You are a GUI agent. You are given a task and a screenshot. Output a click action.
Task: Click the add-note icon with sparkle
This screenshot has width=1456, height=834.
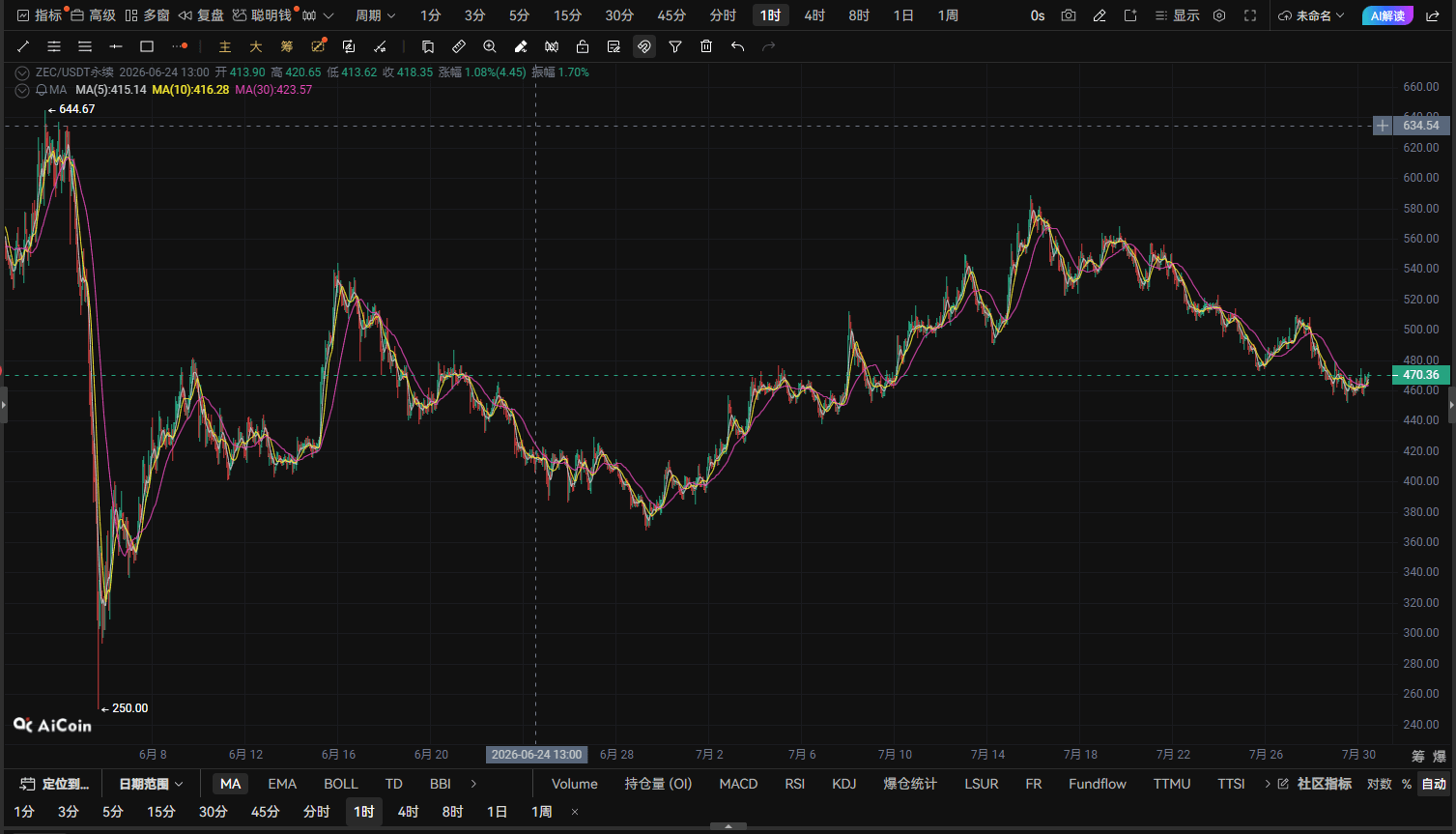pos(1130,15)
